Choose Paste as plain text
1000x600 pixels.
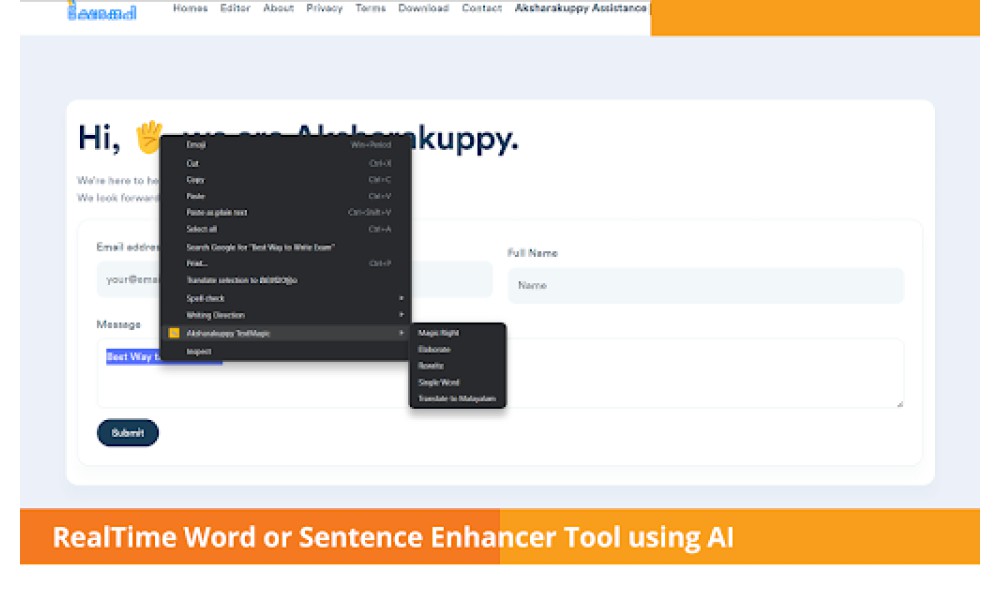coord(285,212)
